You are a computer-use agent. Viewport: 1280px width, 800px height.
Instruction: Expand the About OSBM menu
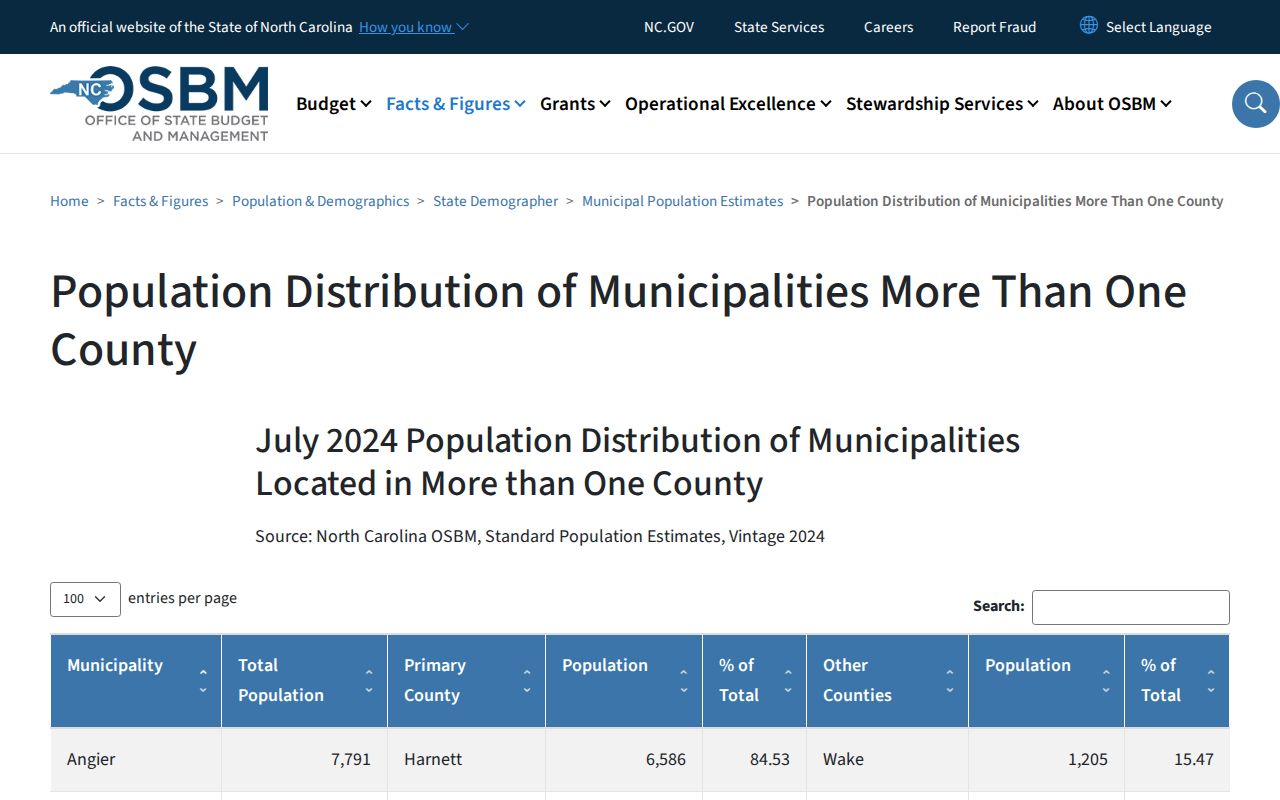tap(1112, 103)
